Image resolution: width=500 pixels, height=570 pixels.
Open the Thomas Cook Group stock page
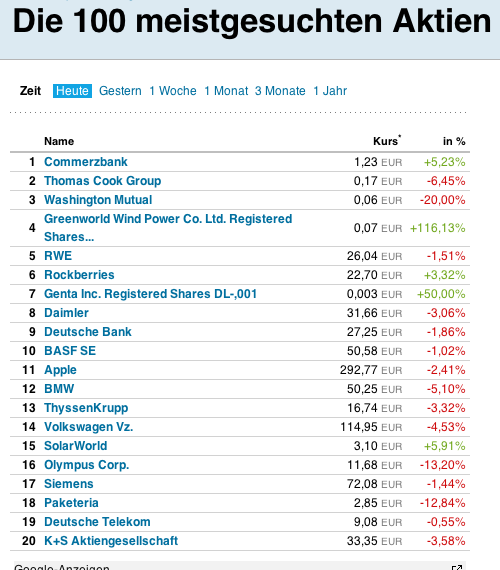click(x=103, y=181)
